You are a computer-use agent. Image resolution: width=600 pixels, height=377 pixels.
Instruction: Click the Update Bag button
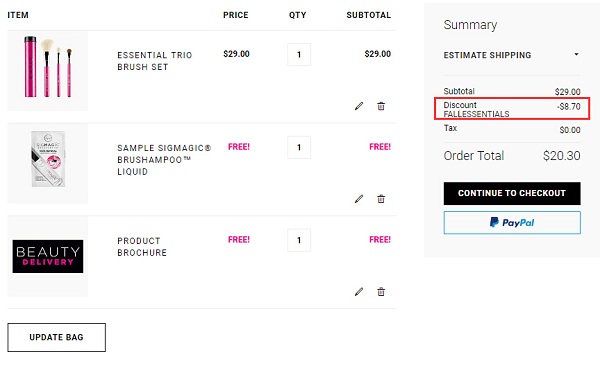(x=57, y=337)
